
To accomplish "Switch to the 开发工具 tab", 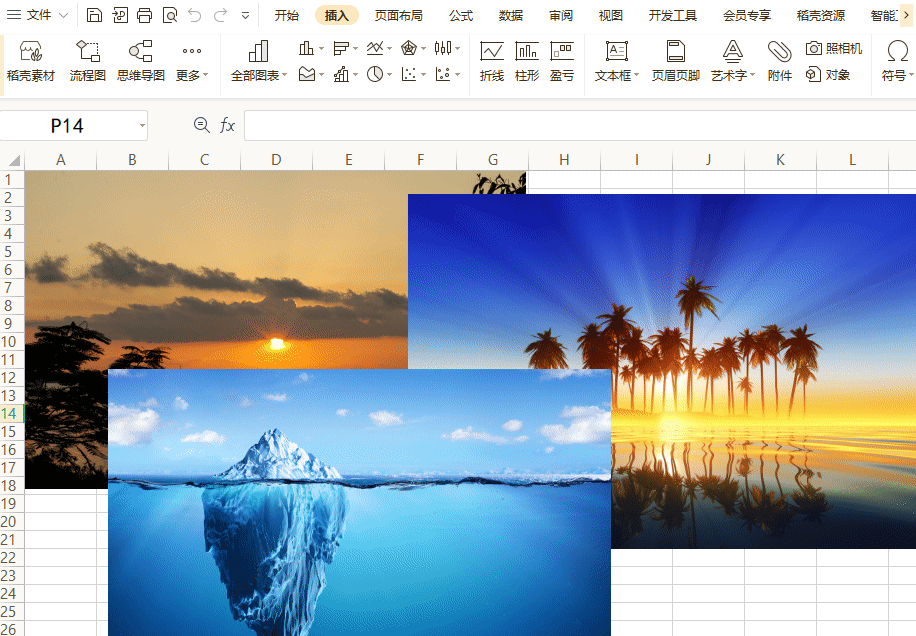I will [x=673, y=16].
